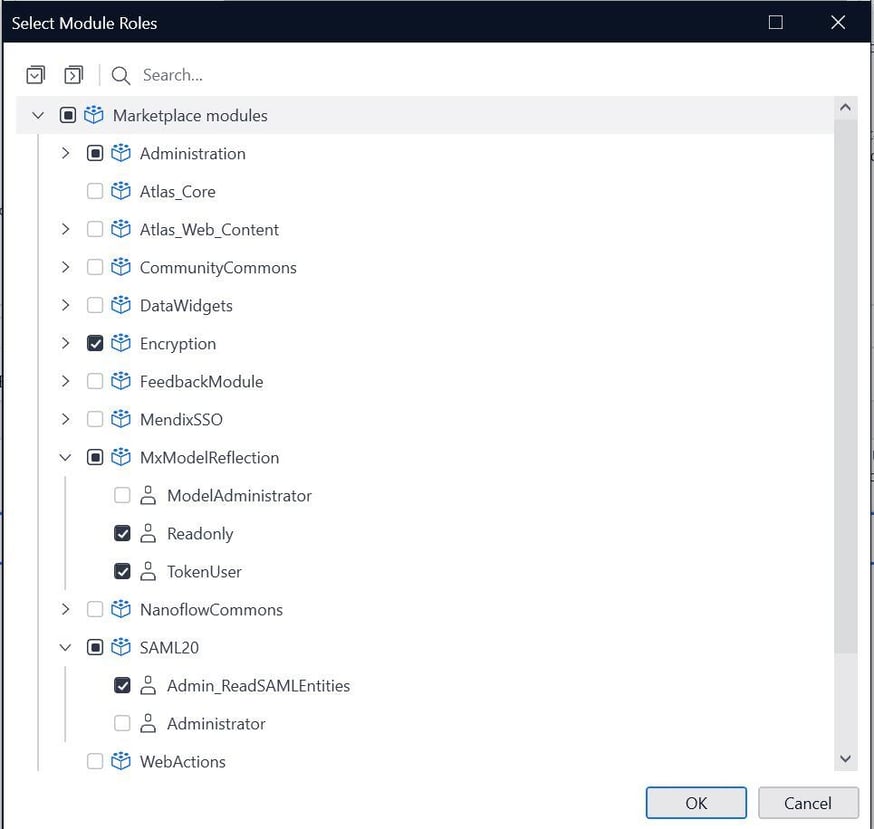Click the search magnifier icon

(x=120, y=75)
